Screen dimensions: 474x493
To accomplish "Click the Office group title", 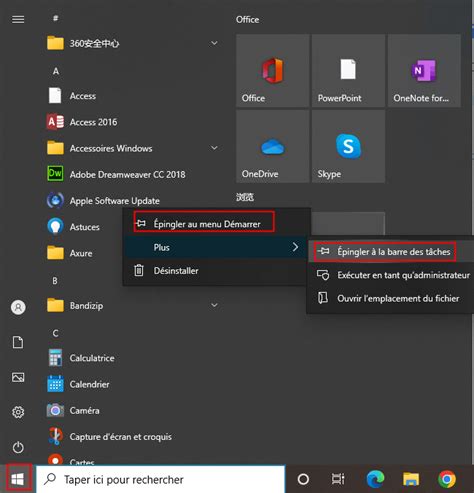I will (x=247, y=20).
